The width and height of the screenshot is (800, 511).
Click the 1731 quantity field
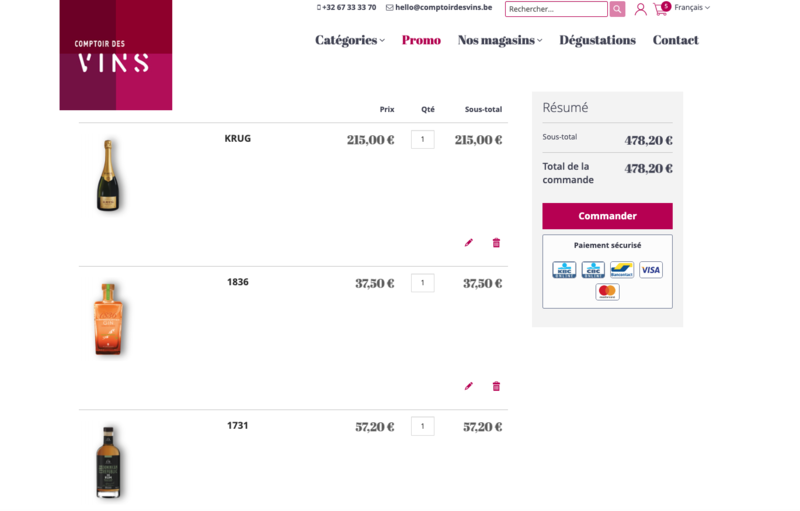tap(422, 426)
